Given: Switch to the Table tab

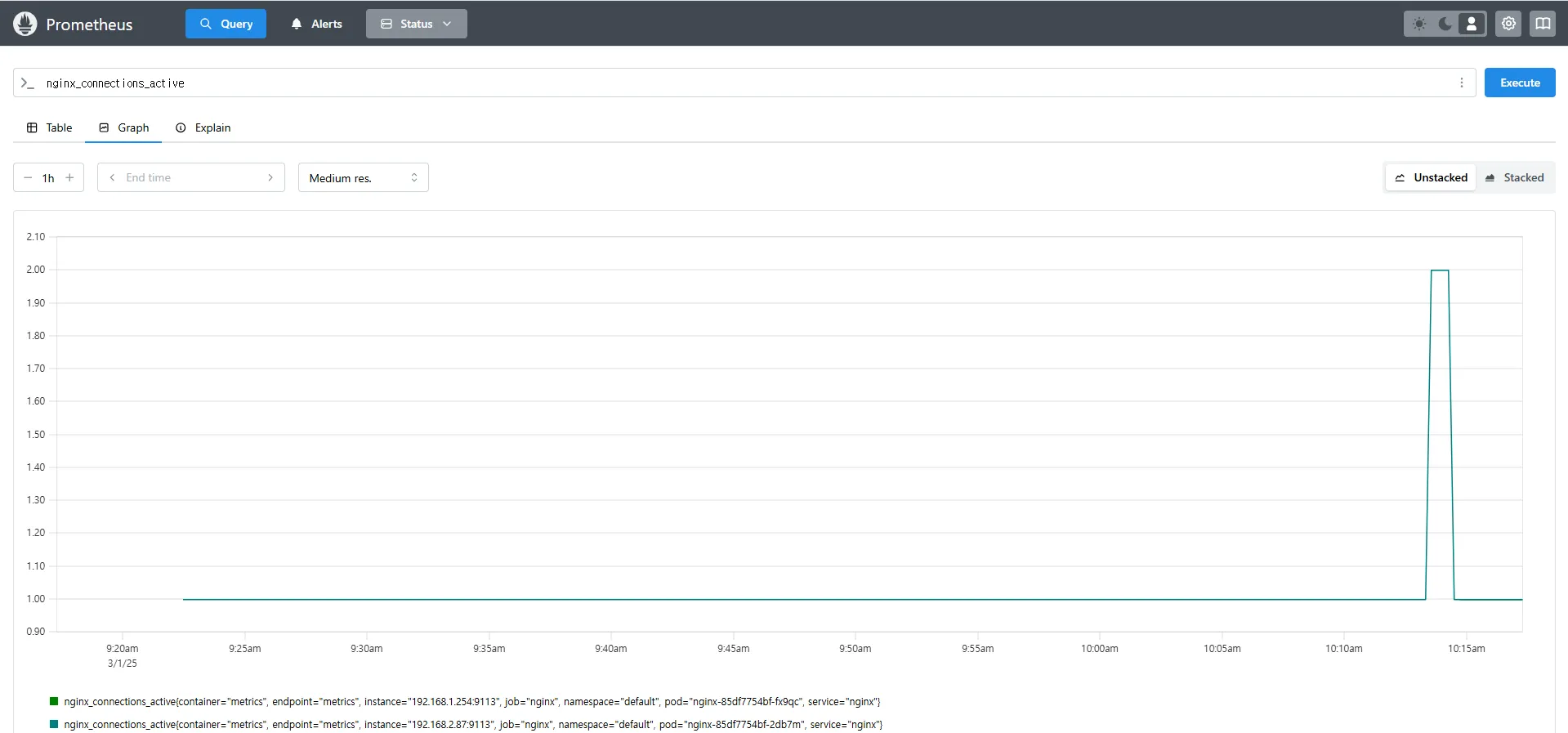Looking at the screenshot, I should click(x=49, y=127).
